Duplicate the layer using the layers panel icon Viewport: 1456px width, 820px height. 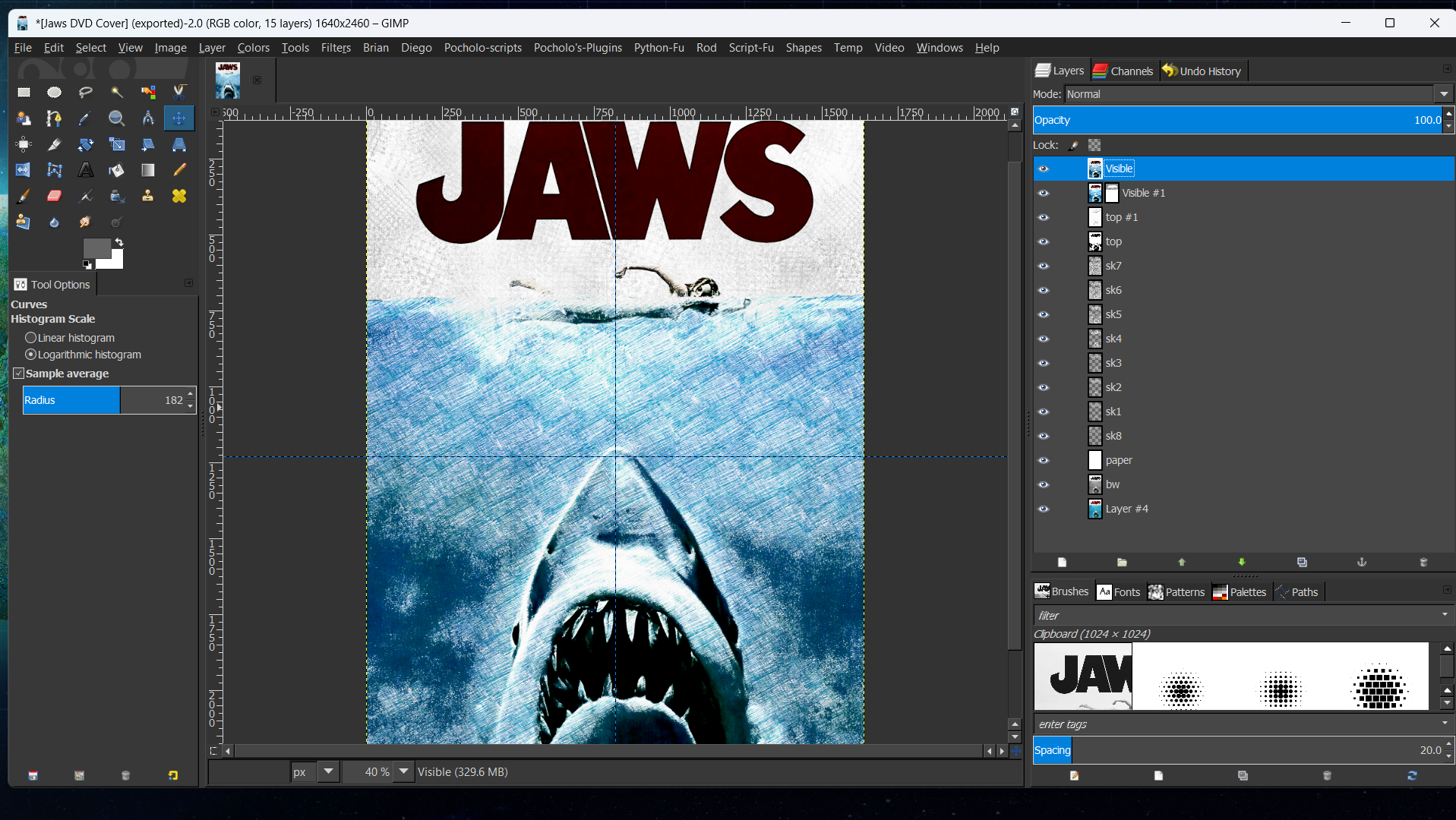(x=1302, y=562)
